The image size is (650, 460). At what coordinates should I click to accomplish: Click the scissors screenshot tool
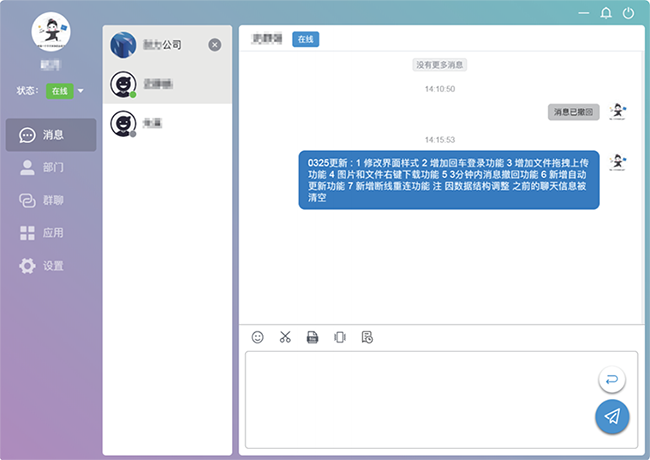coord(285,337)
